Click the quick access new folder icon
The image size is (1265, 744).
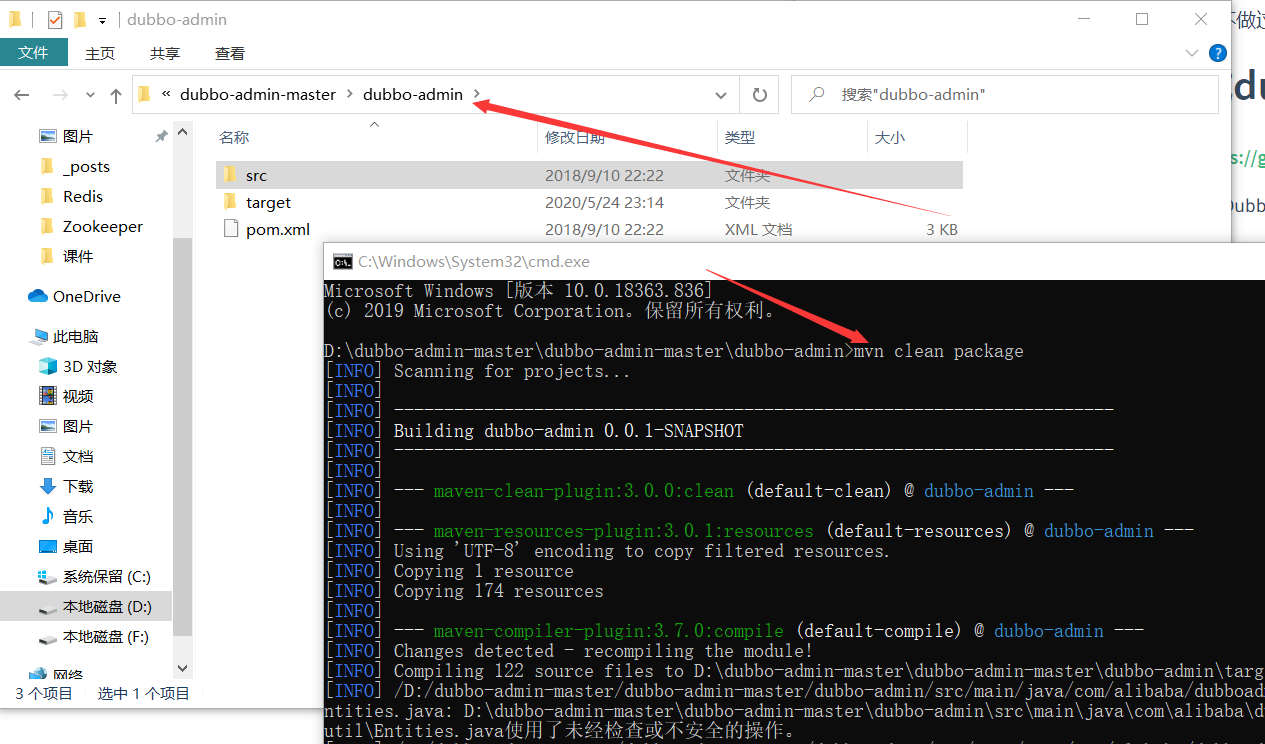(x=80, y=19)
